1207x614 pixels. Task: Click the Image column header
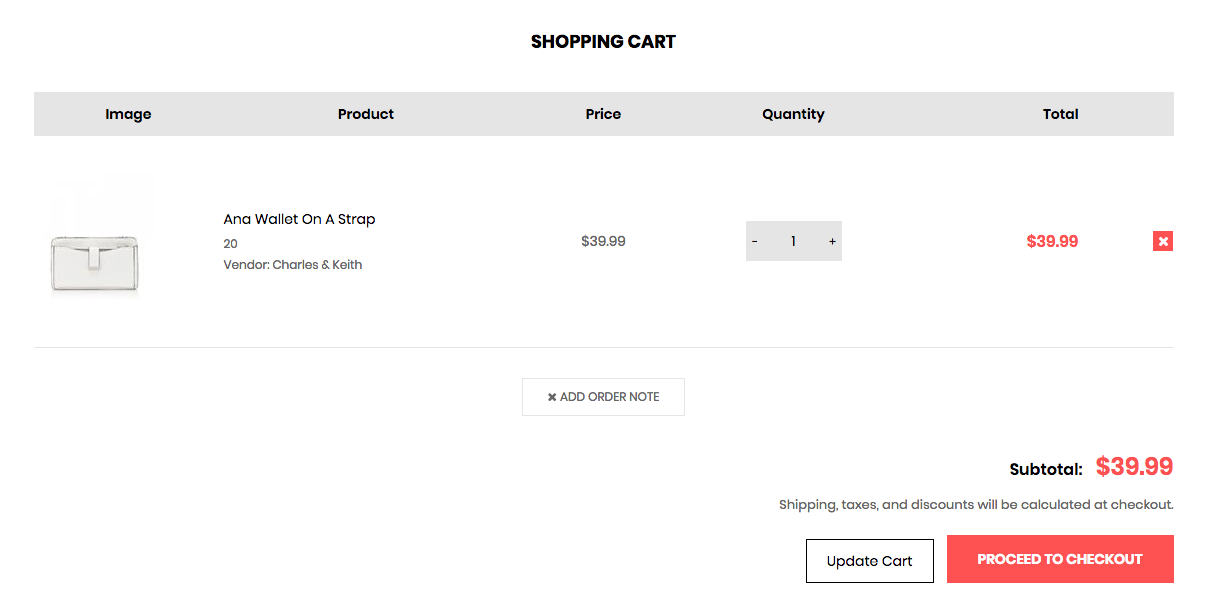coord(128,114)
